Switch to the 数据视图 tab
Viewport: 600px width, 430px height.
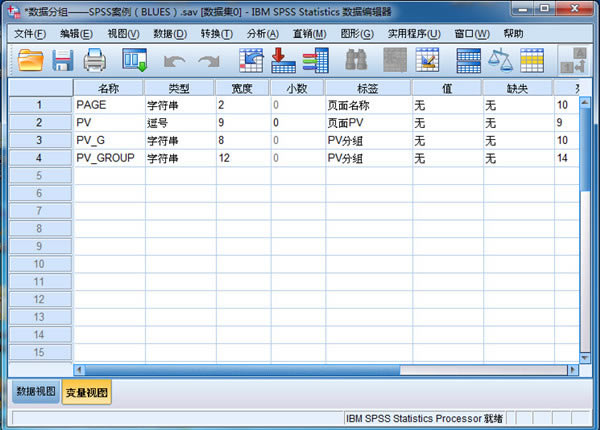[x=35, y=391]
